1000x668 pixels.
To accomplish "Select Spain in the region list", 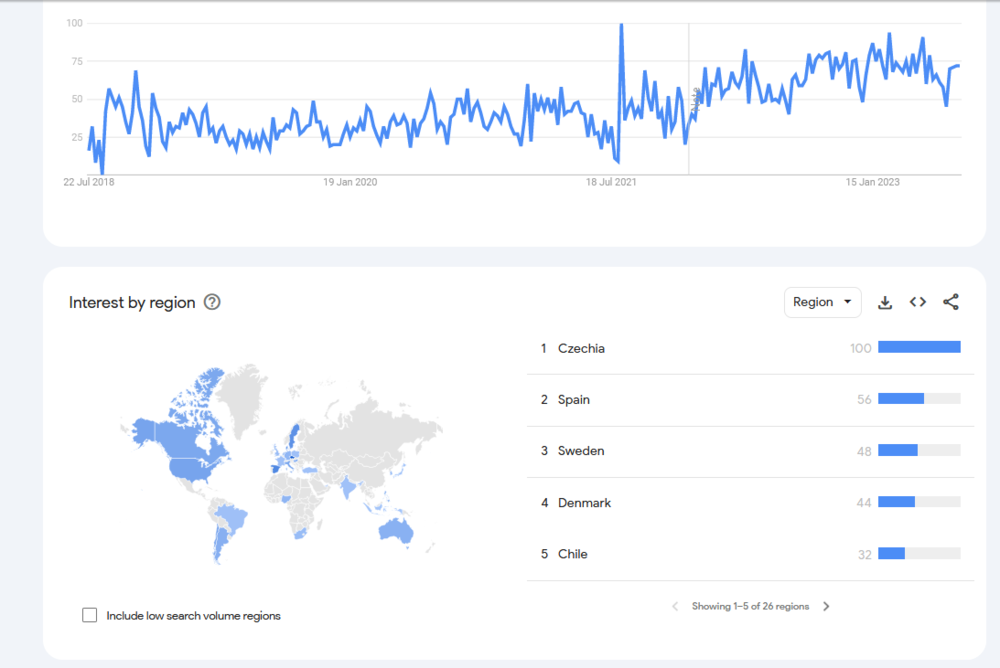I will pos(574,400).
